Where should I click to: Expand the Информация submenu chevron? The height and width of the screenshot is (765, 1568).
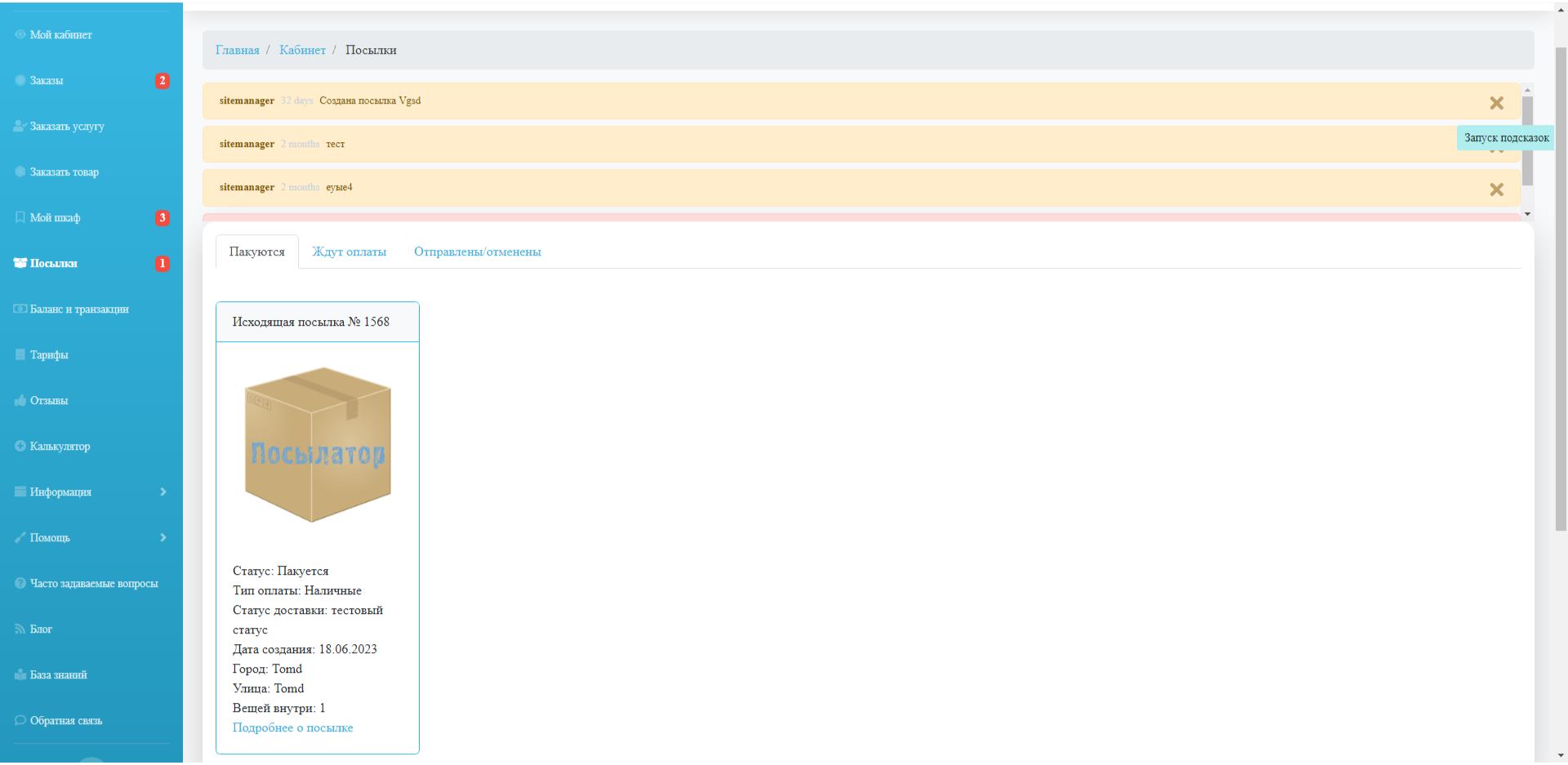[x=163, y=491]
